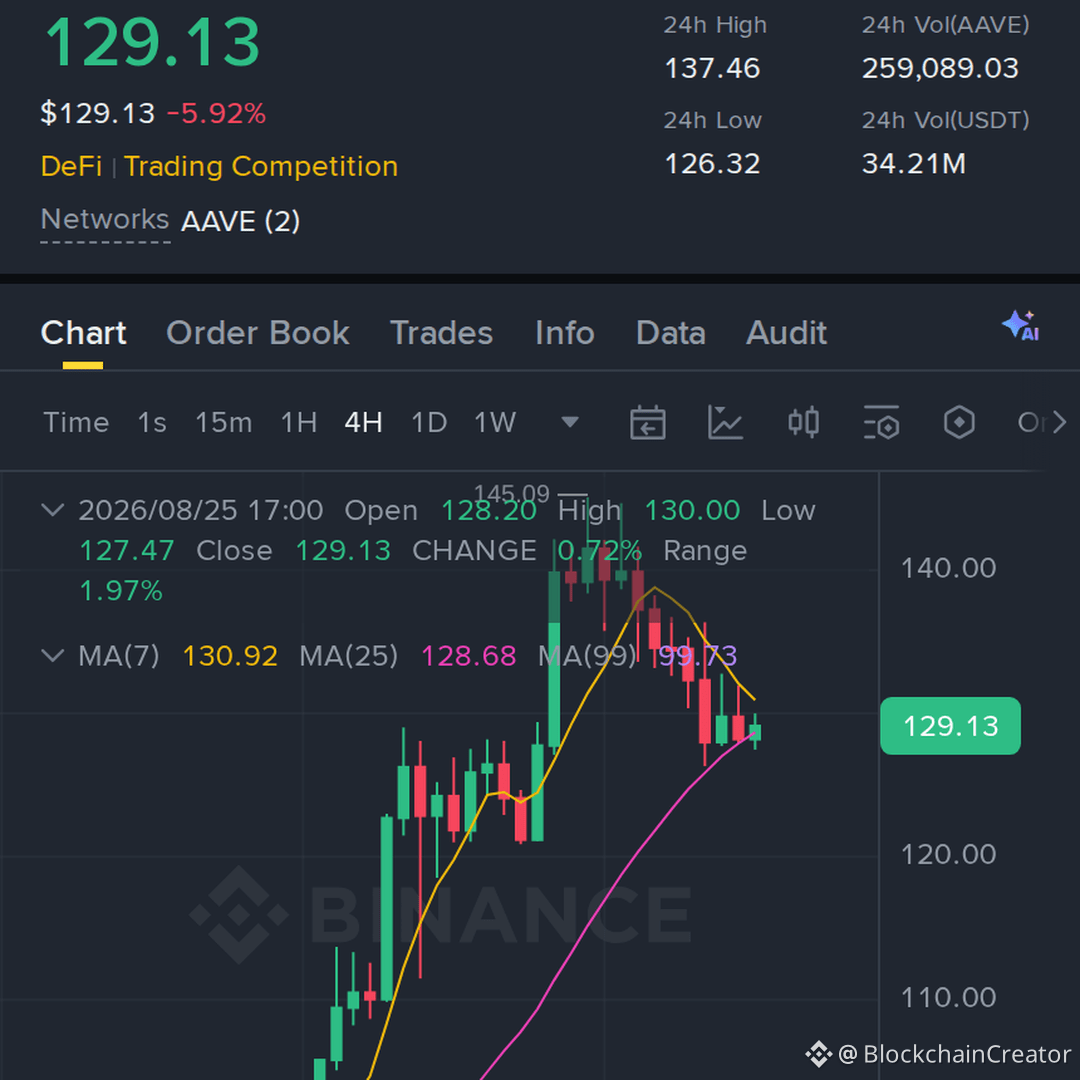Image resolution: width=1080 pixels, height=1080 pixels.
Task: Click the 145.09 high price marker
Action: pyautogui.click(x=512, y=493)
